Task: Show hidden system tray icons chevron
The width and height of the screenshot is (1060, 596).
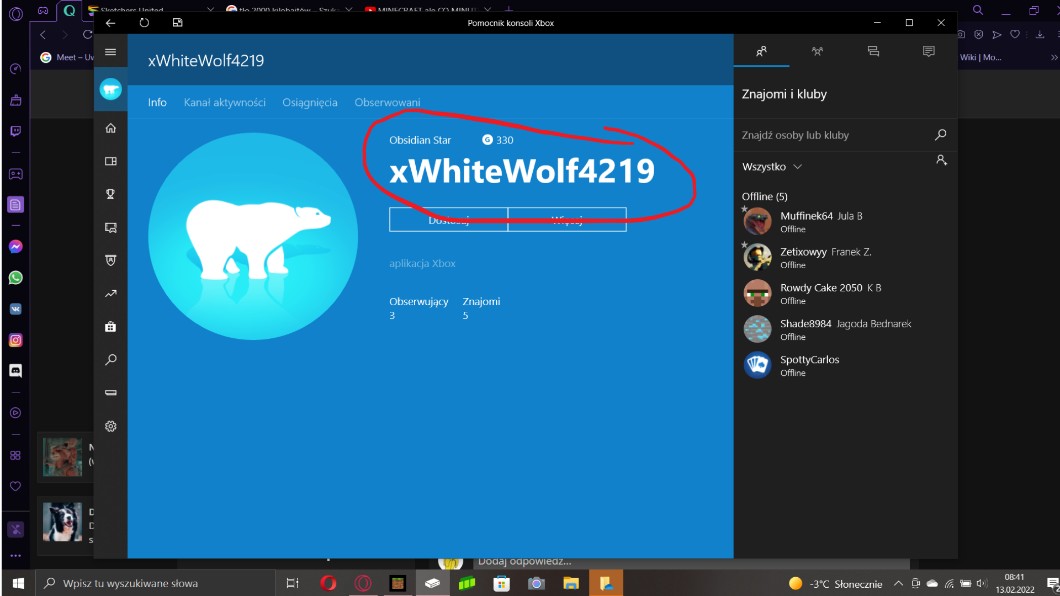Action: pyautogui.click(x=899, y=583)
